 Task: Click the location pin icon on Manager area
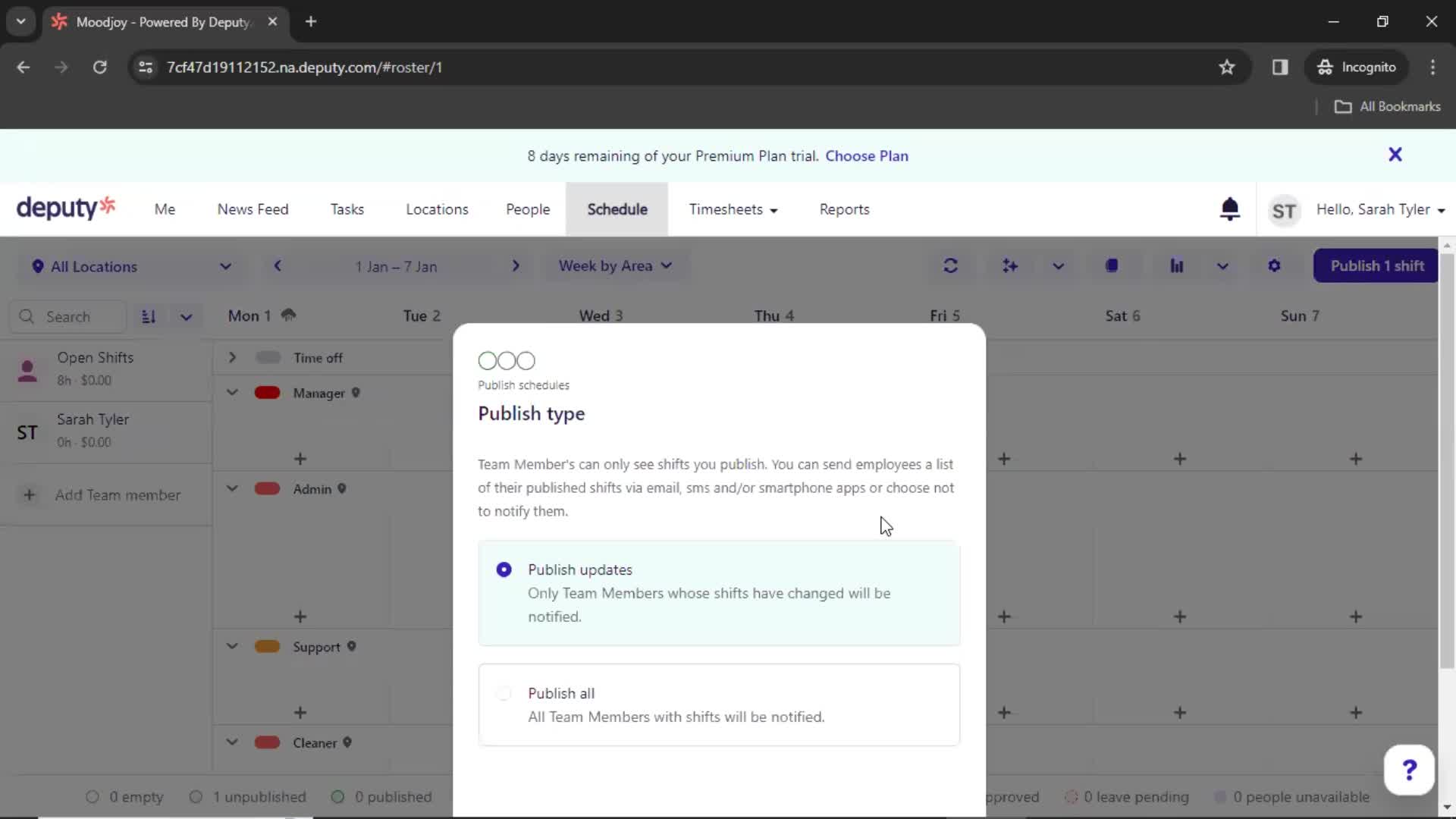coord(356,393)
